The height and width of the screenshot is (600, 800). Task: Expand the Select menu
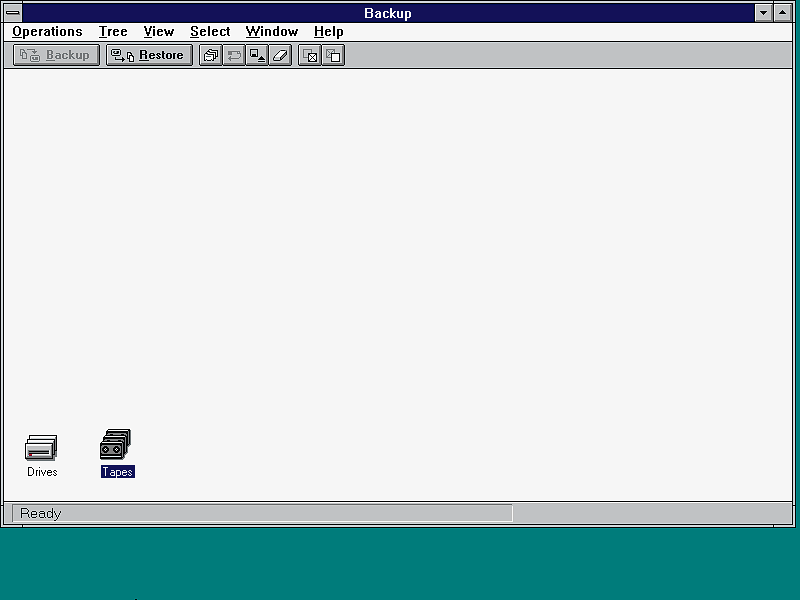click(210, 31)
